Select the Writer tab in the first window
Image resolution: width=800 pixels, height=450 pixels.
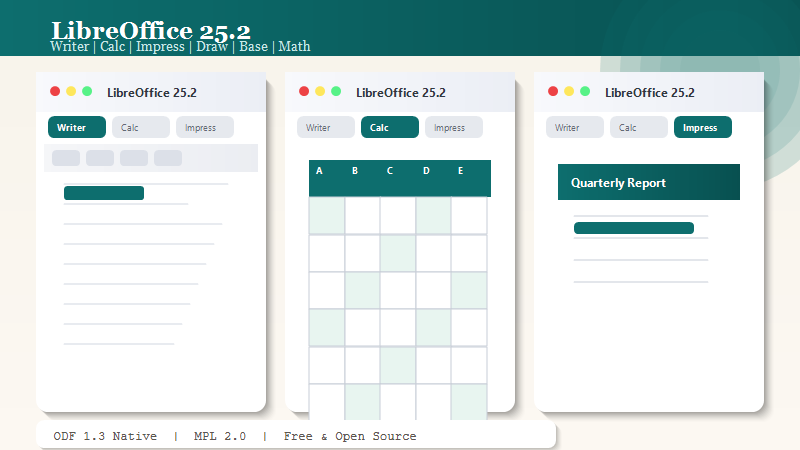(x=77, y=127)
